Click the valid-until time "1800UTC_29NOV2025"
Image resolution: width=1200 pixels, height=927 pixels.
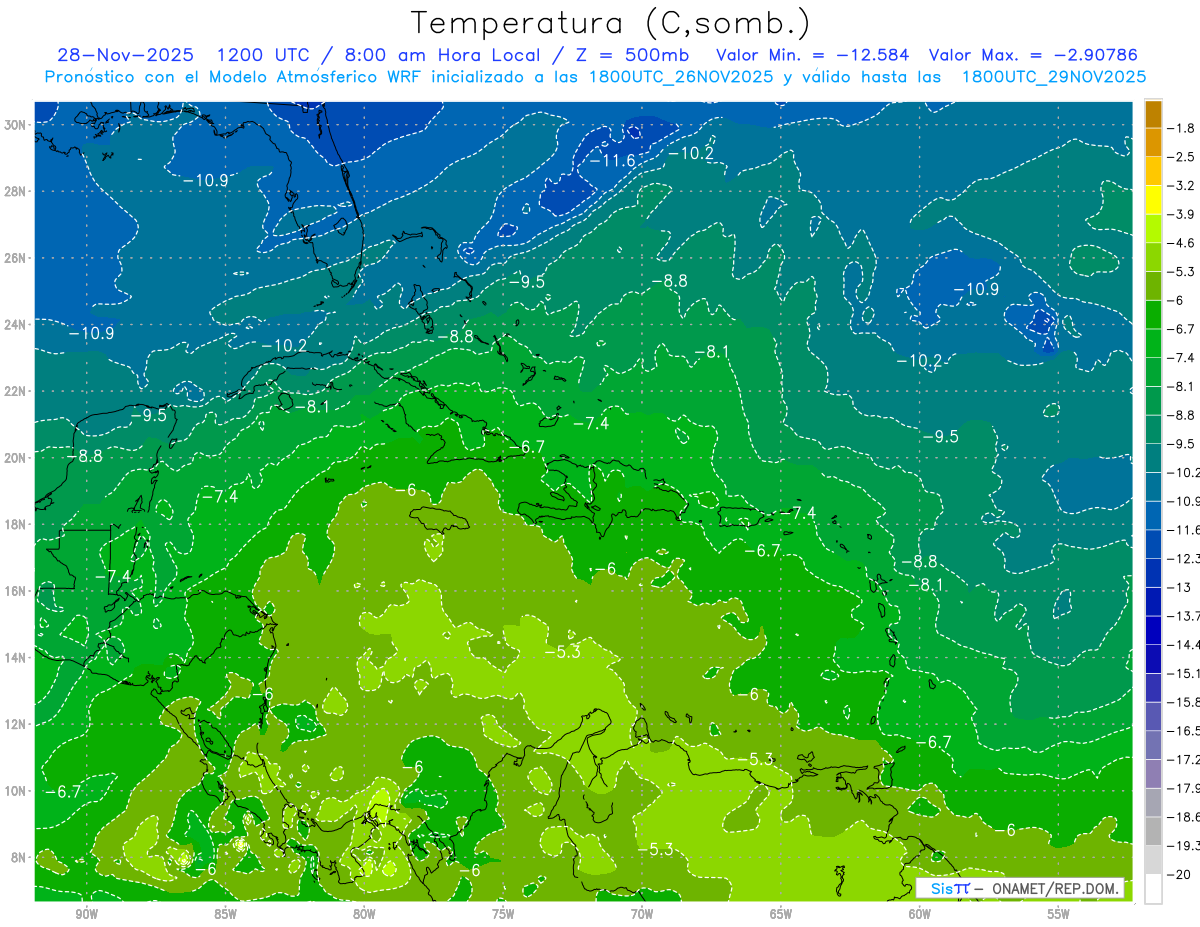pyautogui.click(x=1053, y=77)
